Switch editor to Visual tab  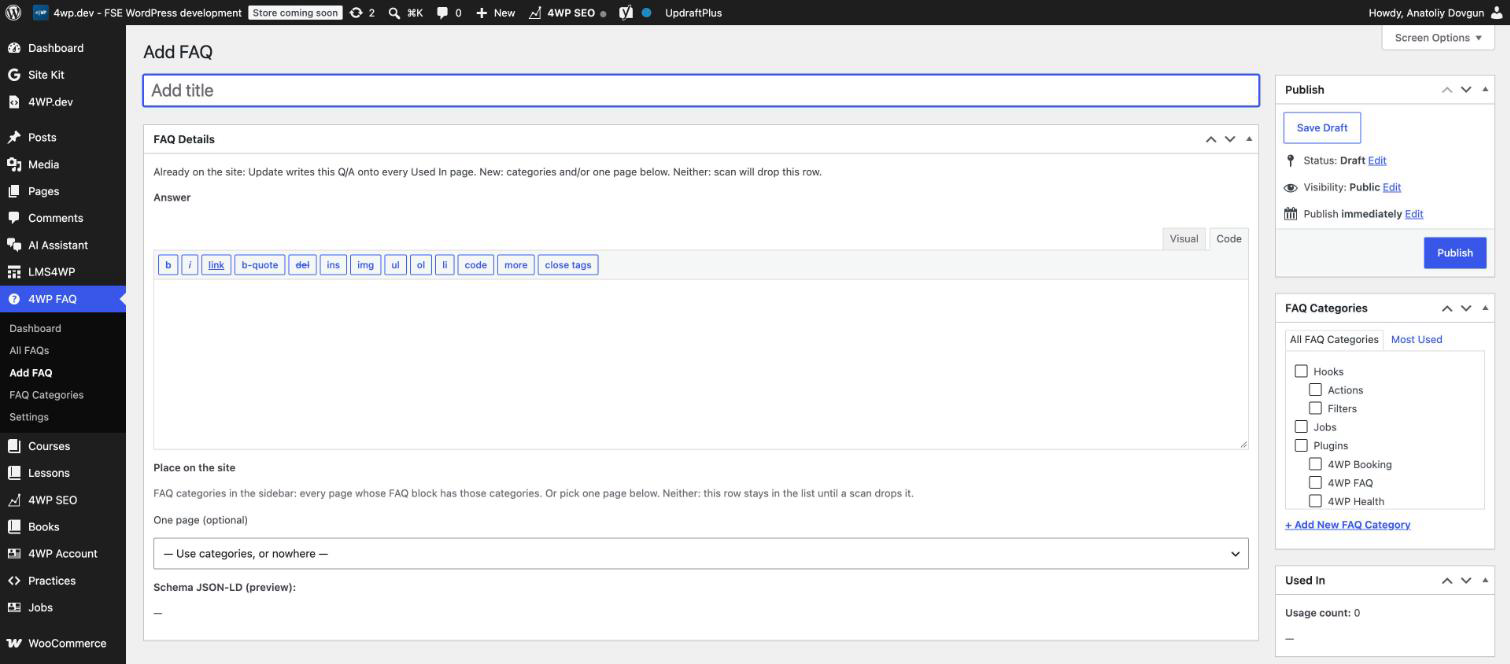(1184, 239)
